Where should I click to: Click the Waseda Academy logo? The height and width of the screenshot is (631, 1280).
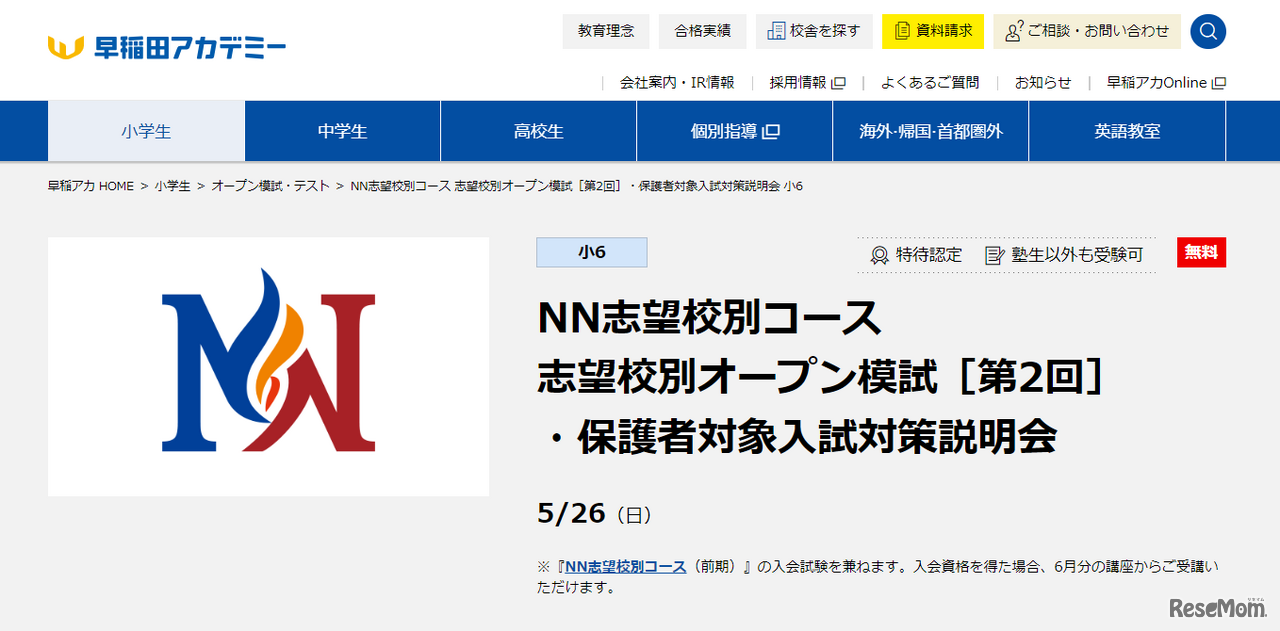click(x=167, y=46)
